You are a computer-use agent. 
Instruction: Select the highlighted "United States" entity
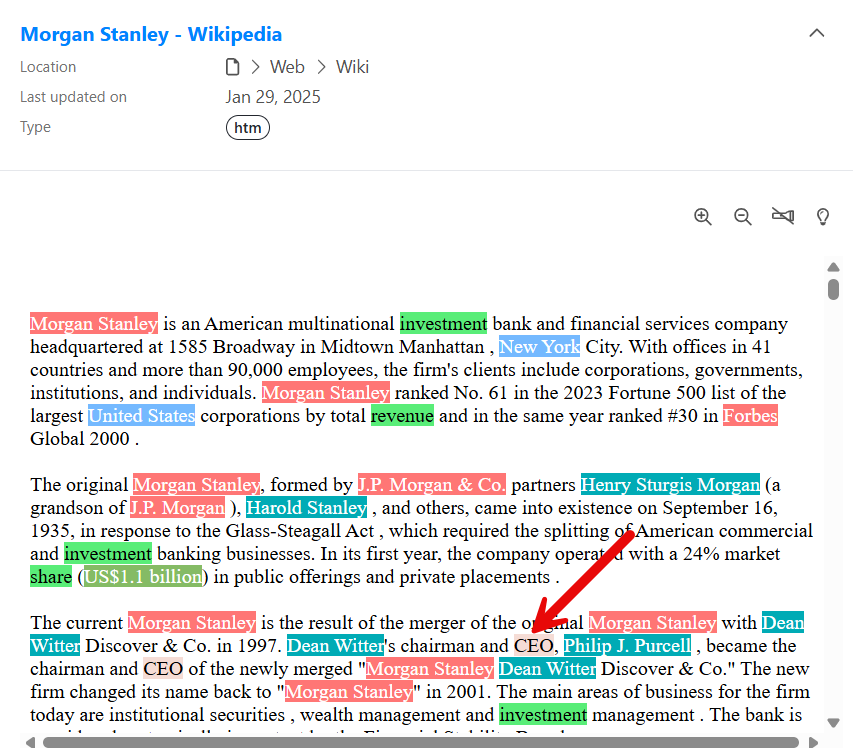click(141, 416)
